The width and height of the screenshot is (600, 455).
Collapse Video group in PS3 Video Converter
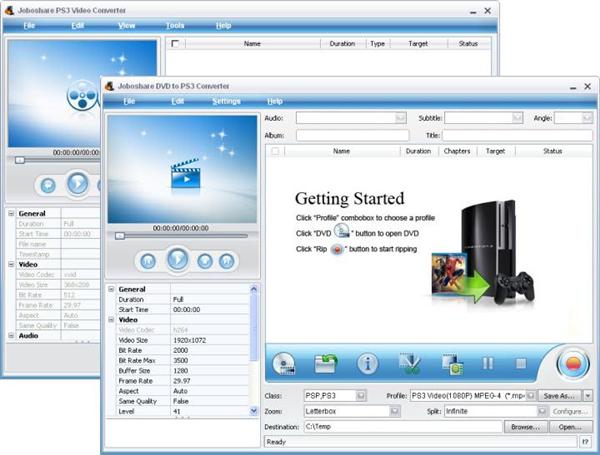coord(11,264)
